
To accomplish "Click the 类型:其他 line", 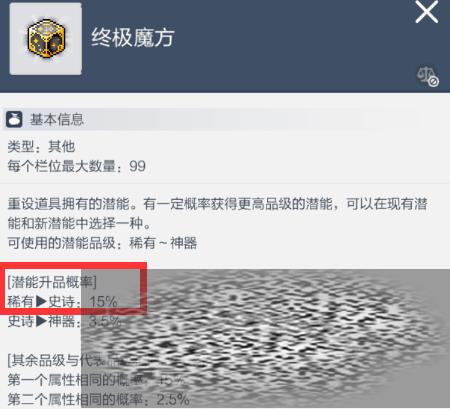I will click(41, 146).
